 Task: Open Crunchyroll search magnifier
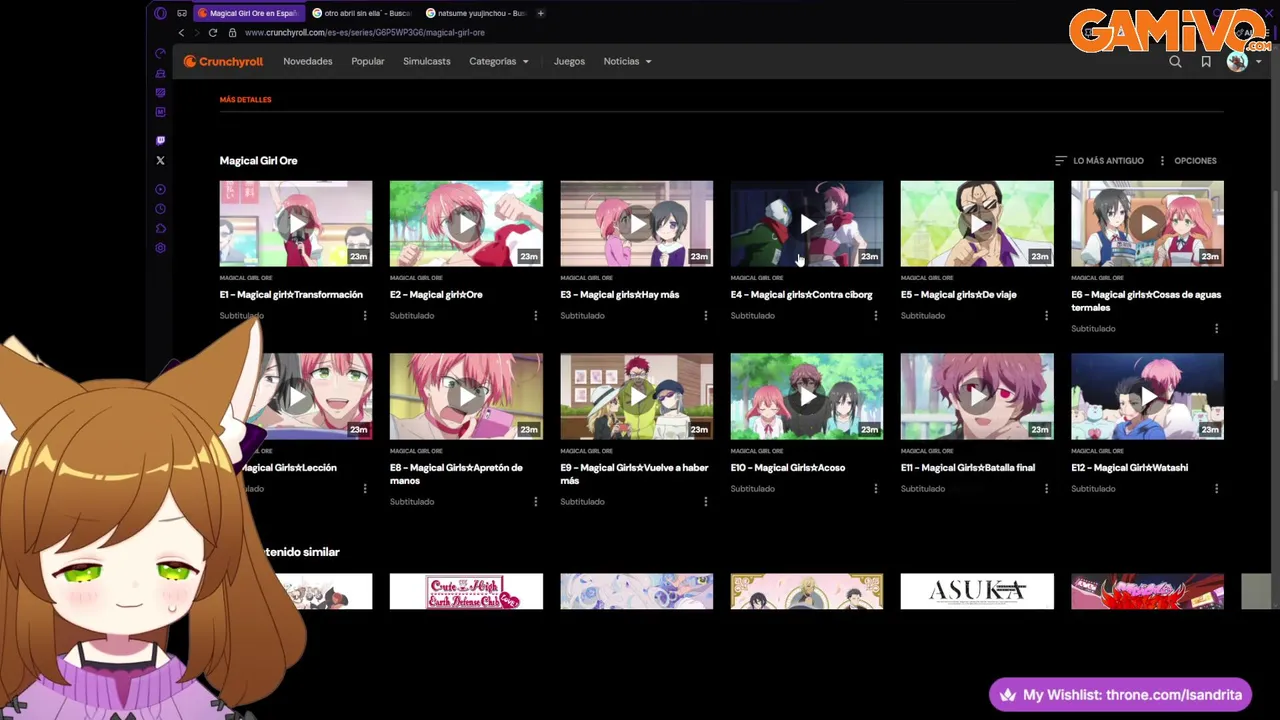point(1175,62)
